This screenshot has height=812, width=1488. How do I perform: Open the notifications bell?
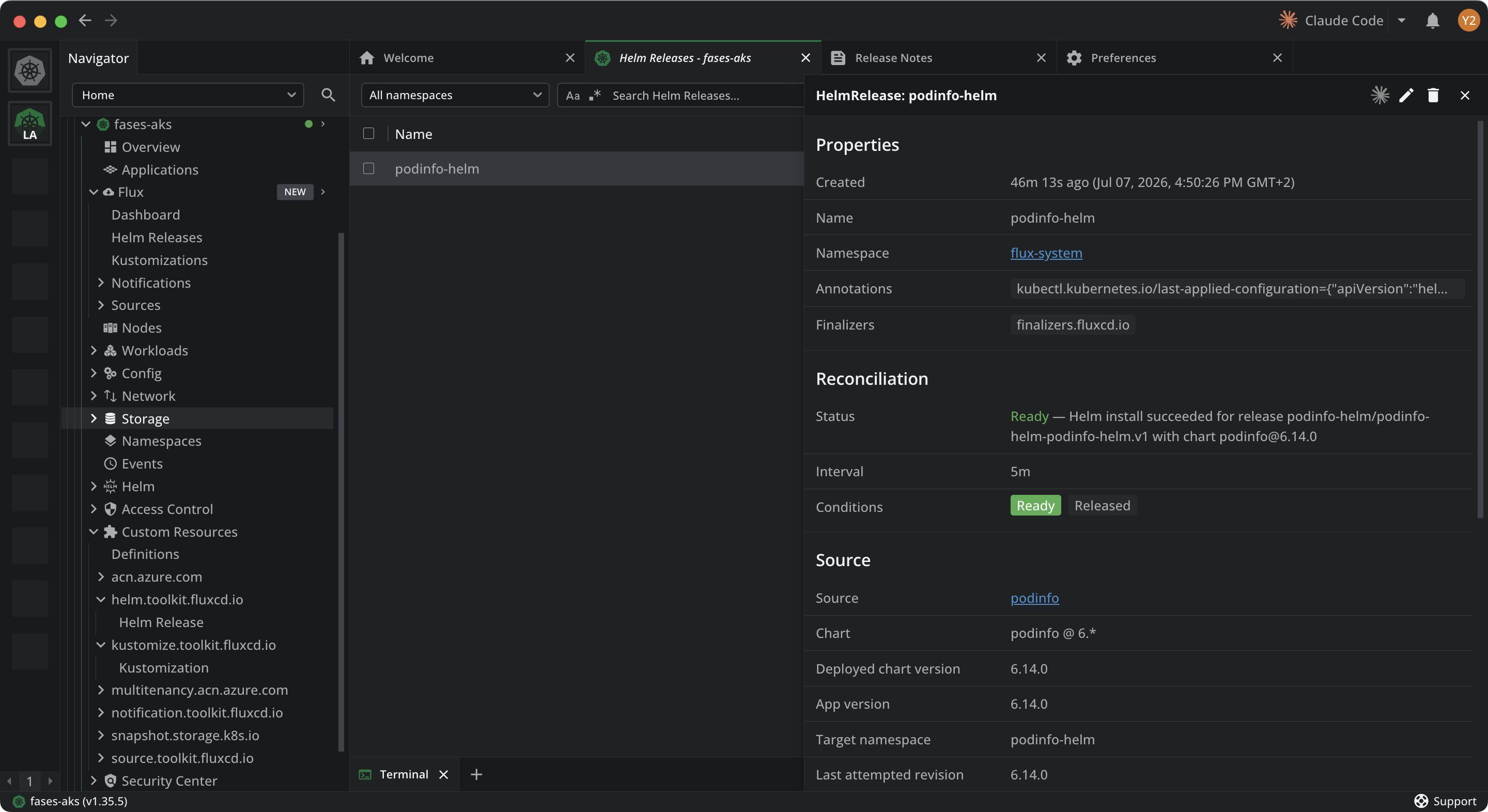click(1432, 21)
